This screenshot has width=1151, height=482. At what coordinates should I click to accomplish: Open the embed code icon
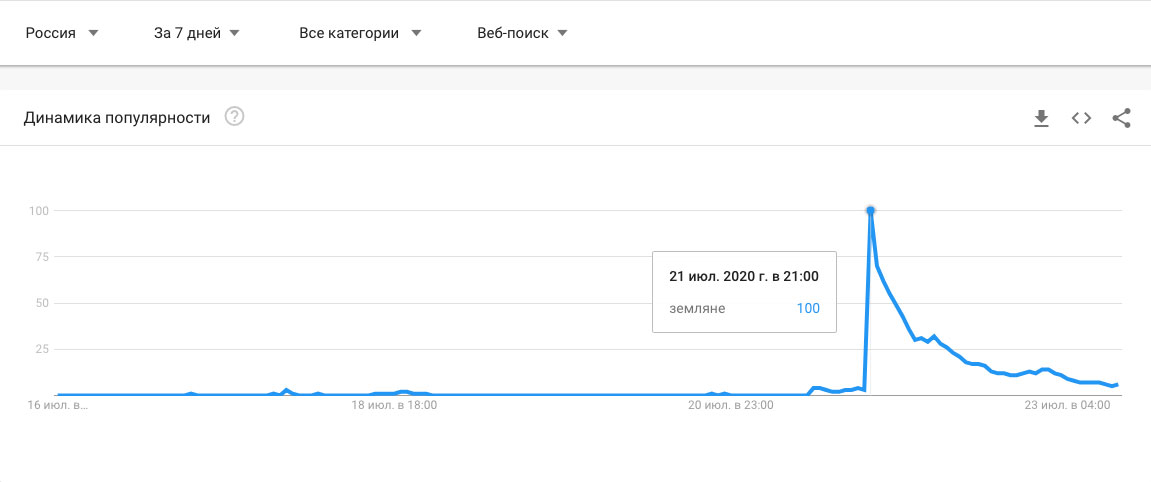[x=1081, y=118]
